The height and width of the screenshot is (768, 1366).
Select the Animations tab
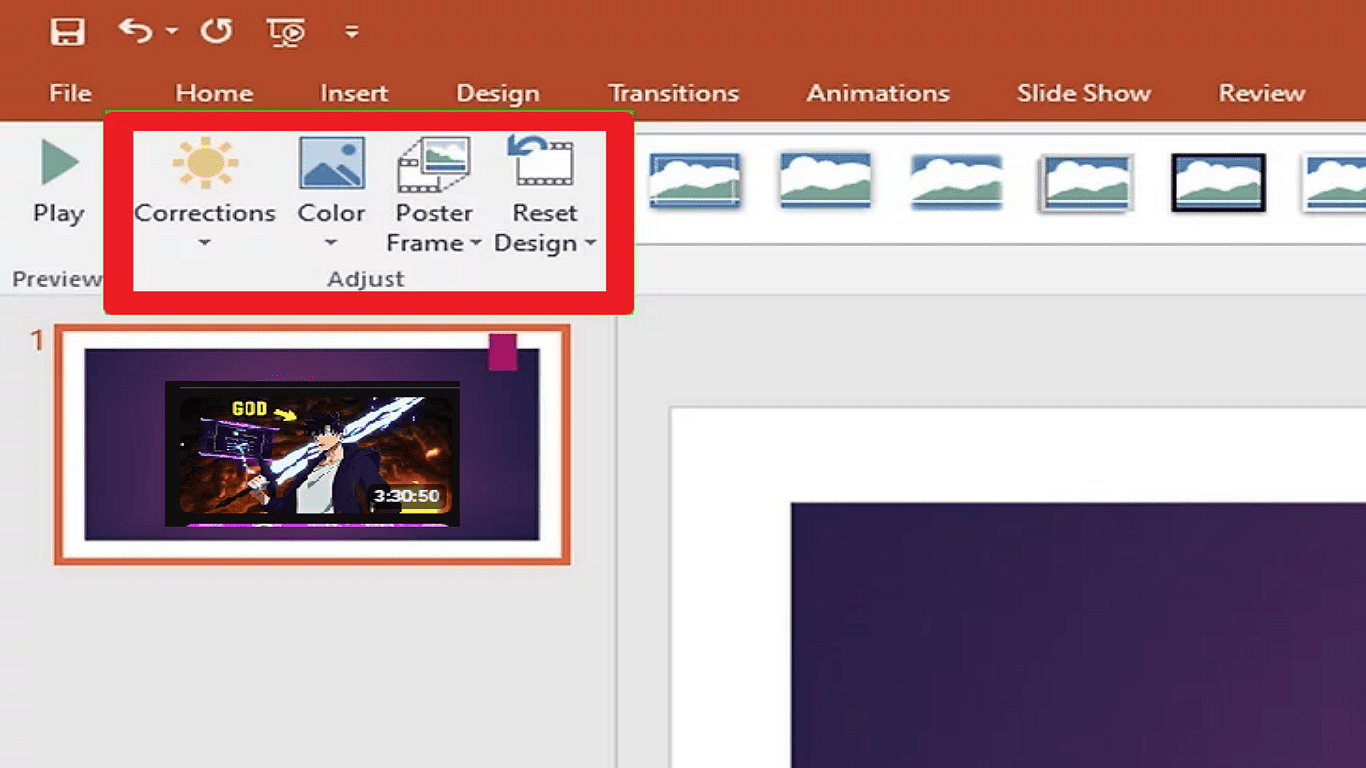coord(878,93)
